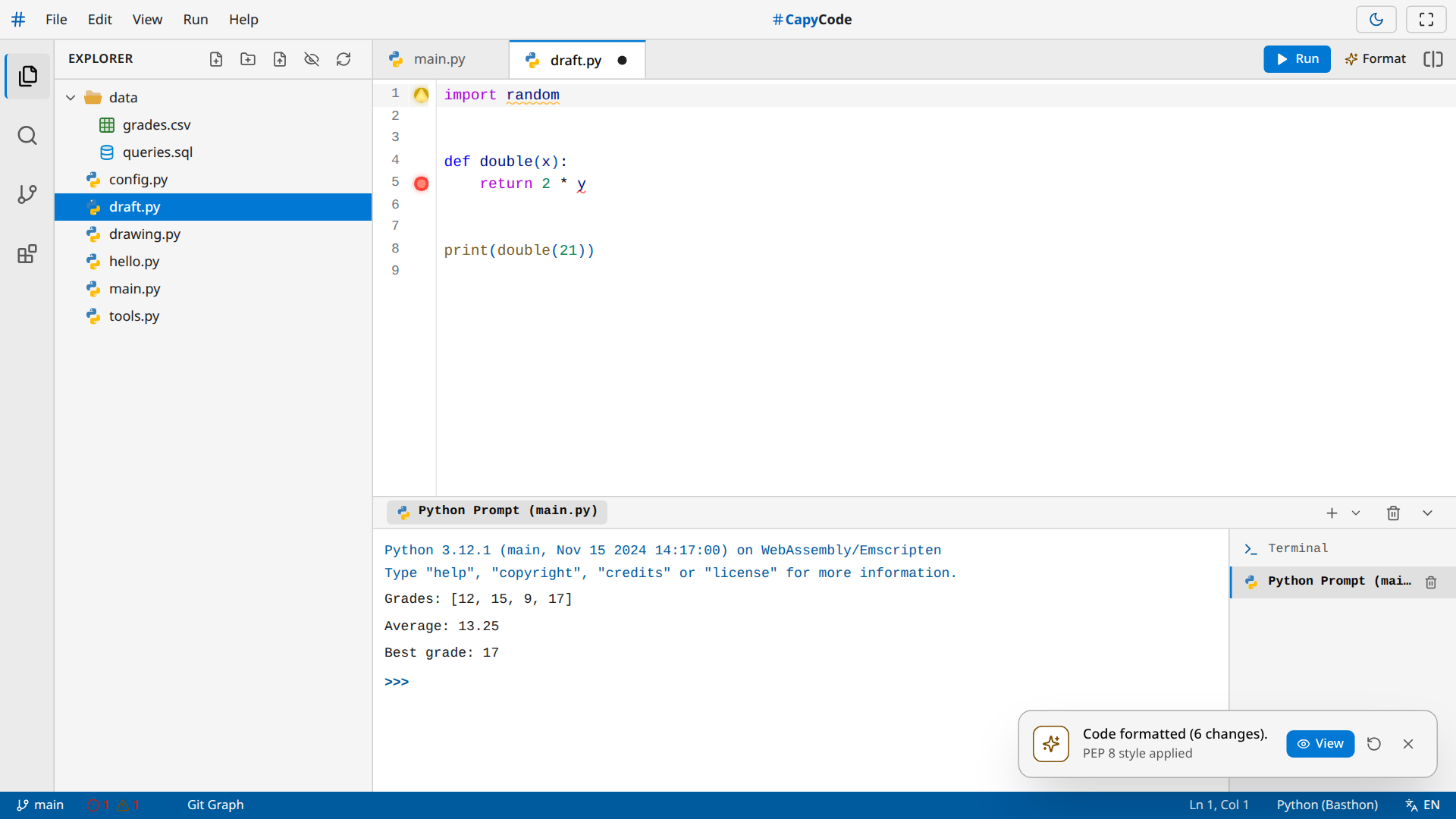Open the Help menu
This screenshot has height=819, width=1456.
point(243,20)
